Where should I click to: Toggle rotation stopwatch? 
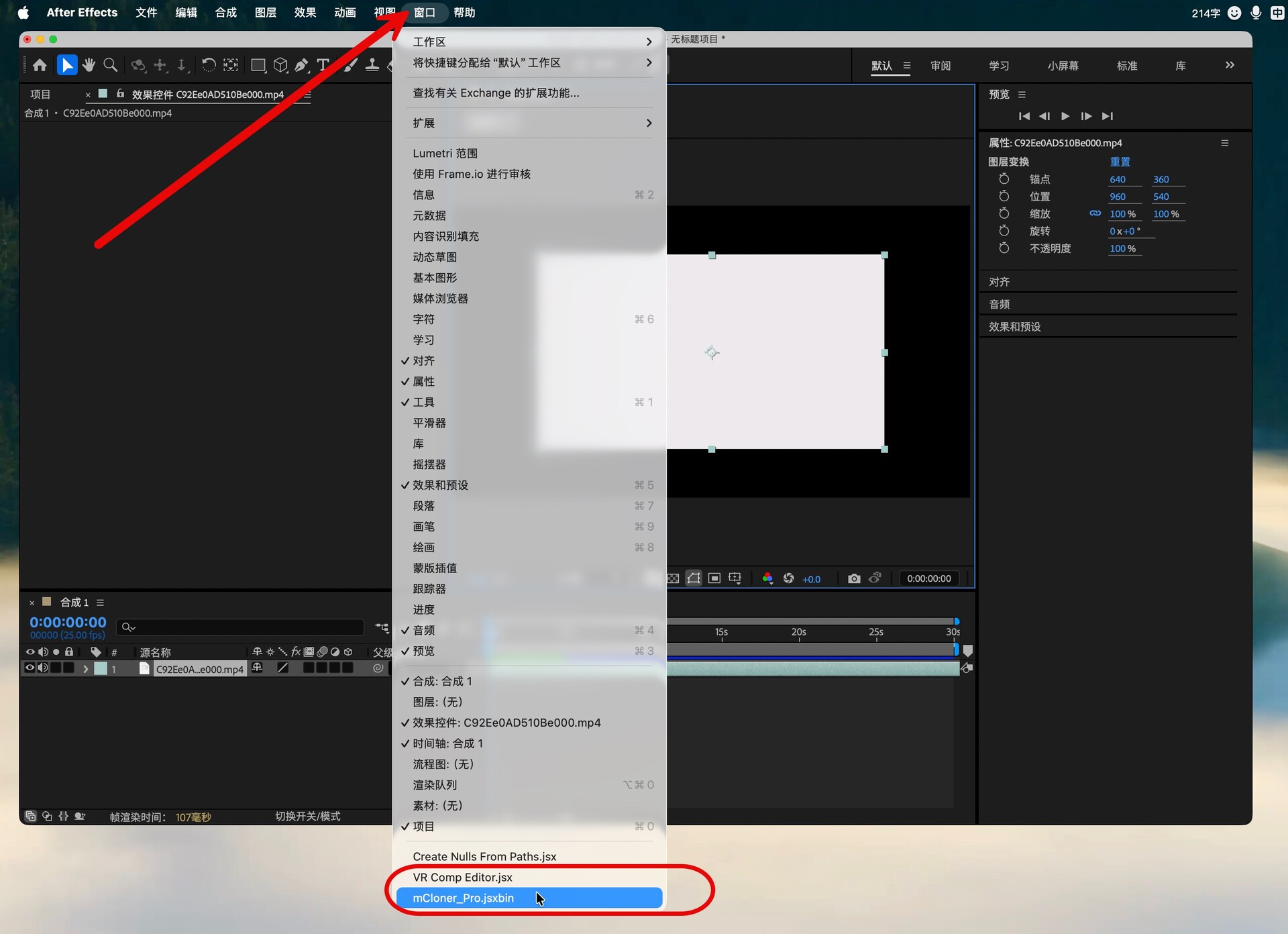click(x=1004, y=231)
